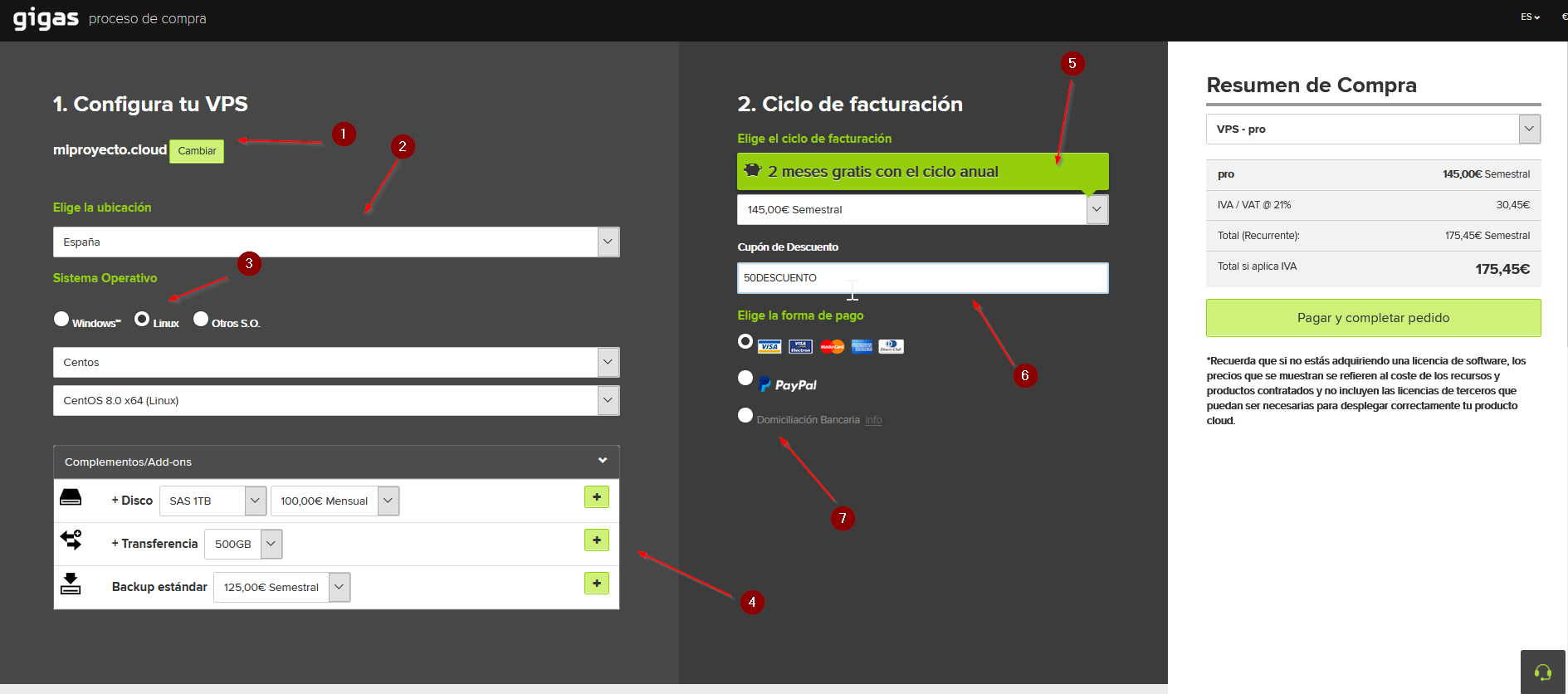The width and height of the screenshot is (1568, 694).
Task: Click the PayPal logo
Action: (788, 385)
